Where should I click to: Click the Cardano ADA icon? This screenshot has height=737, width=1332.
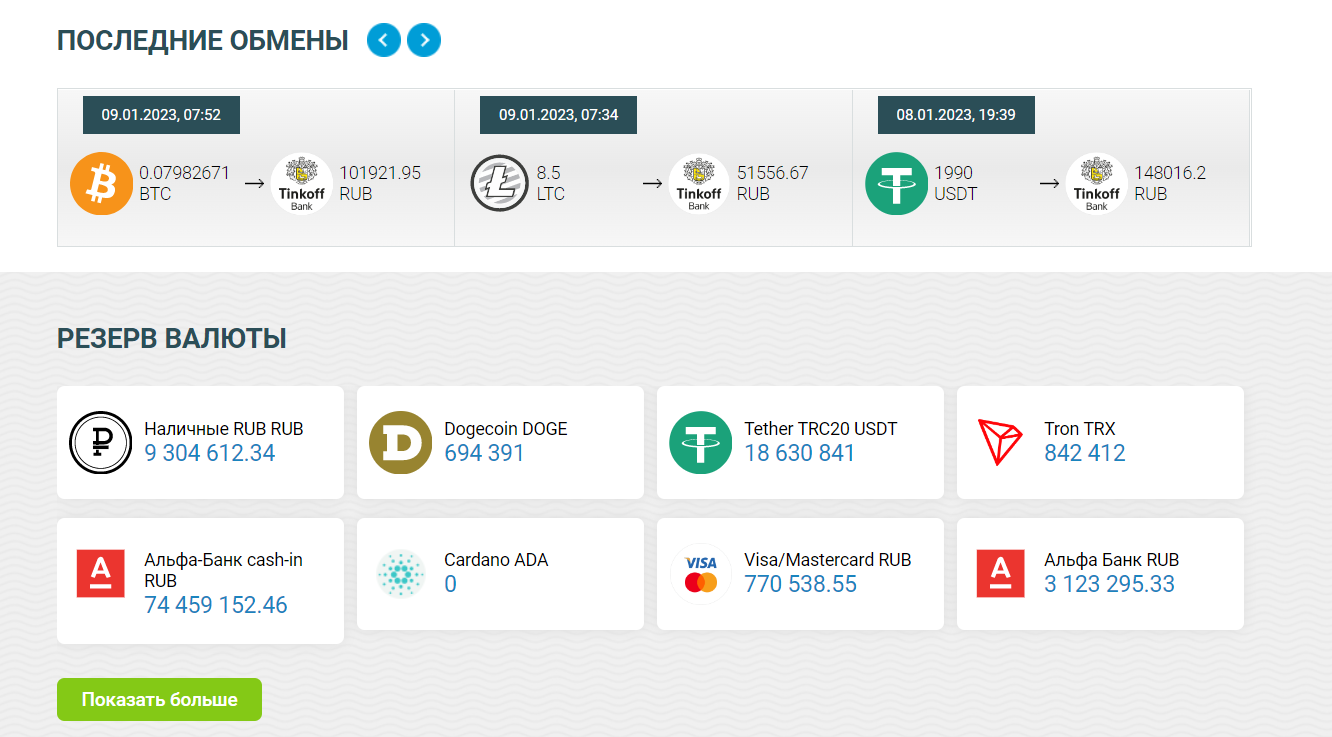400,574
